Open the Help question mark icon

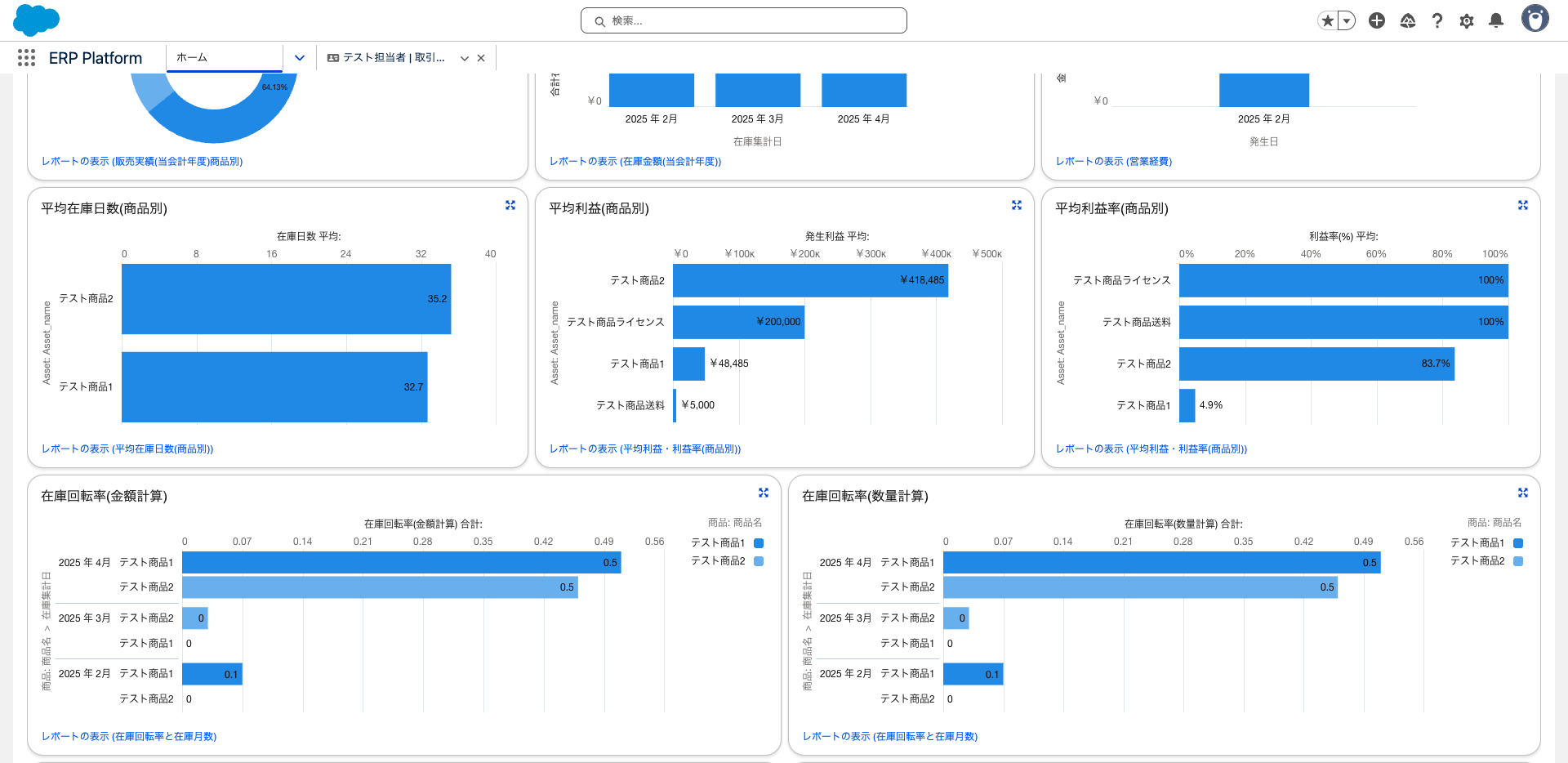1437,20
